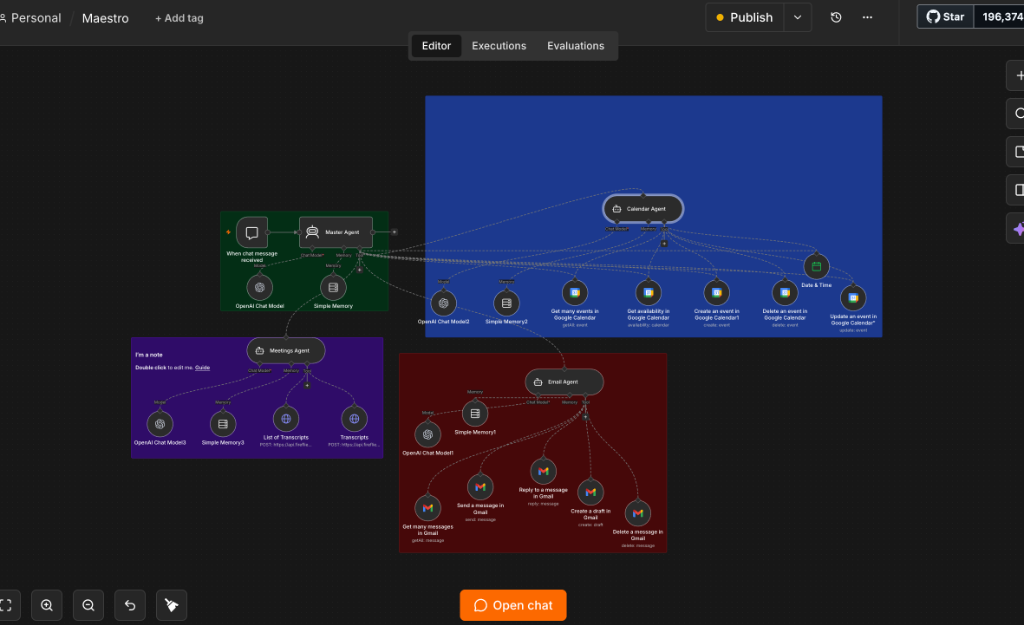Image resolution: width=1024 pixels, height=625 pixels.
Task: Add a tool to the Meetings Agent plus connector
Action: pyautogui.click(x=307, y=385)
